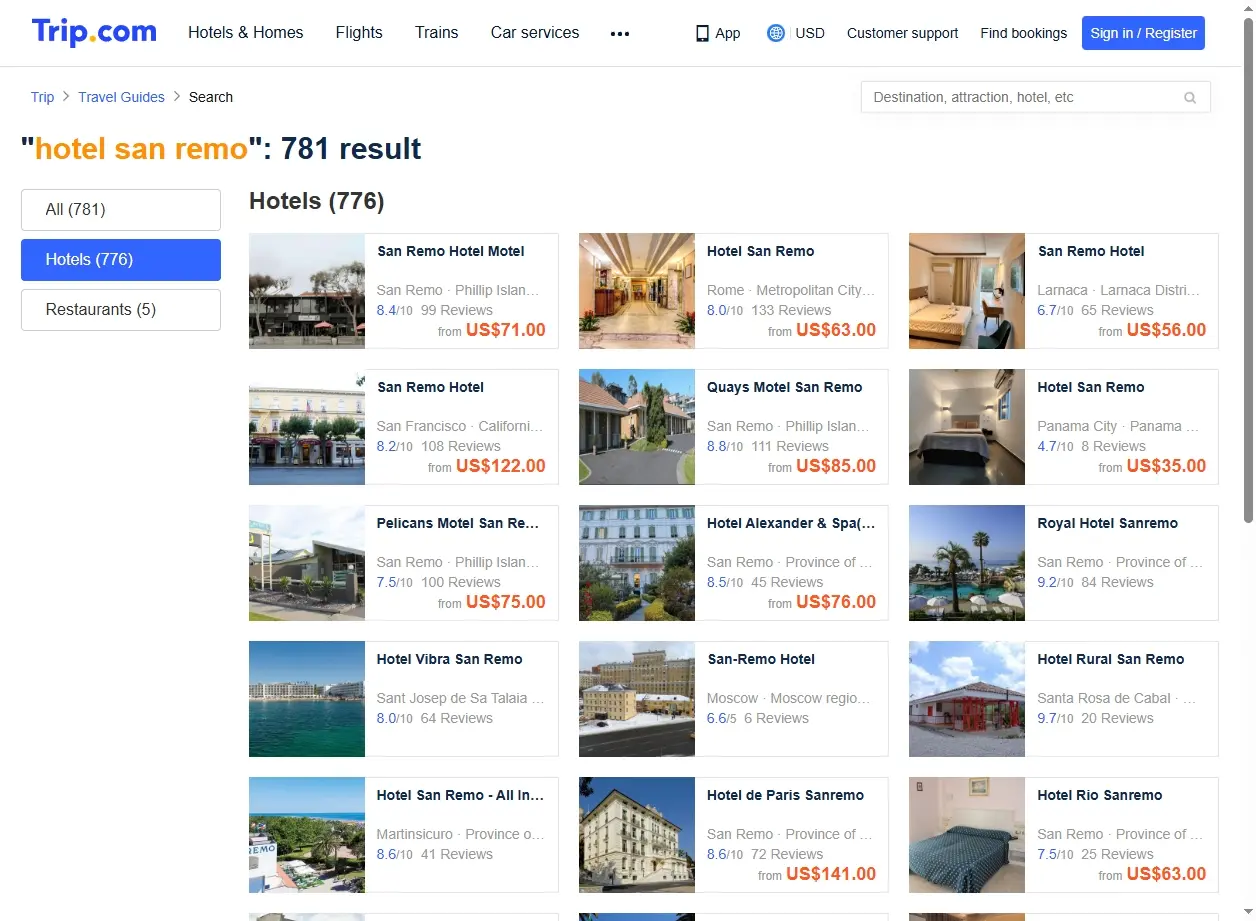Image resolution: width=1256 pixels, height=921 pixels.
Task: Click title Hotel Alexander & Spa
Action: pos(790,524)
